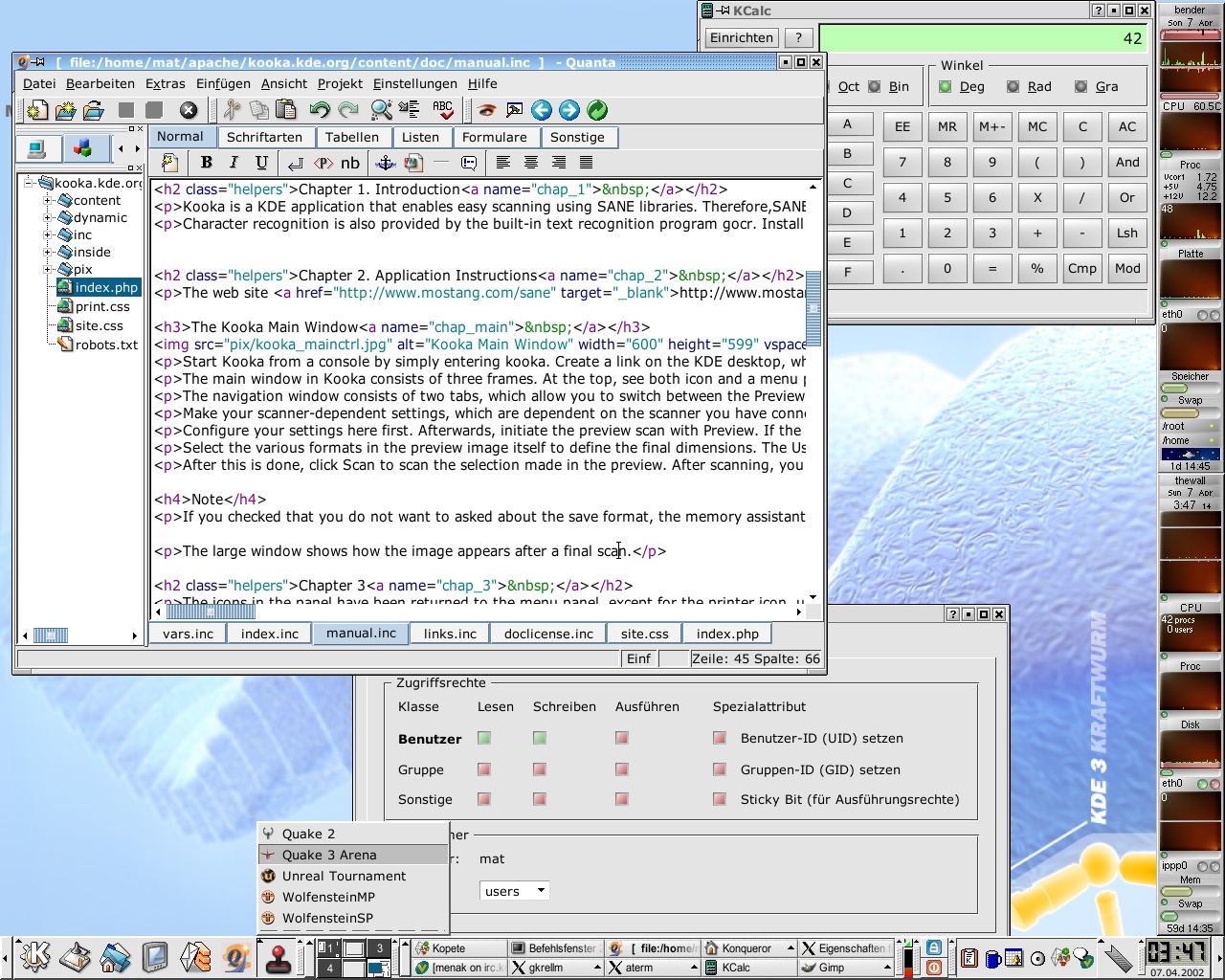Select the Gra angle mode in KCalc
The height and width of the screenshot is (980, 1225).
pyautogui.click(x=1080, y=86)
